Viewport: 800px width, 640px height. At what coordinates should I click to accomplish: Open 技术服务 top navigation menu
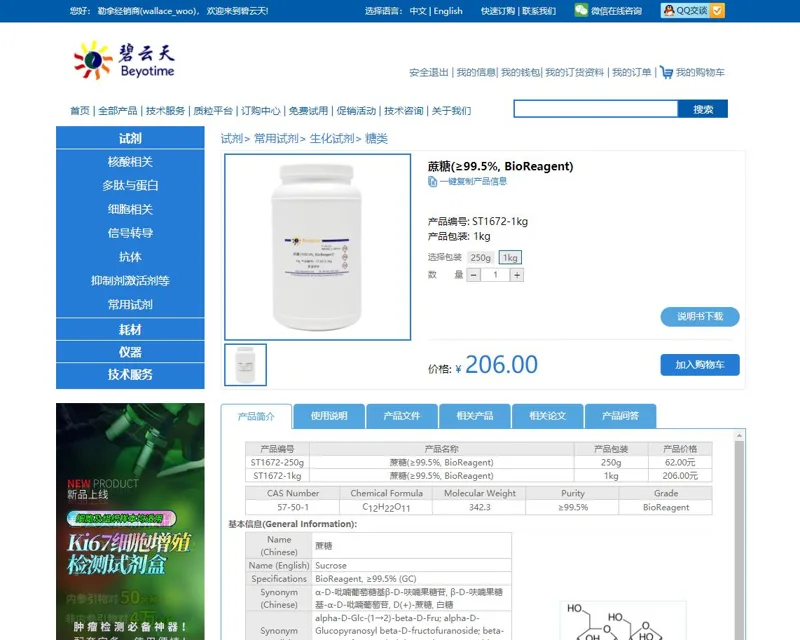[165, 111]
